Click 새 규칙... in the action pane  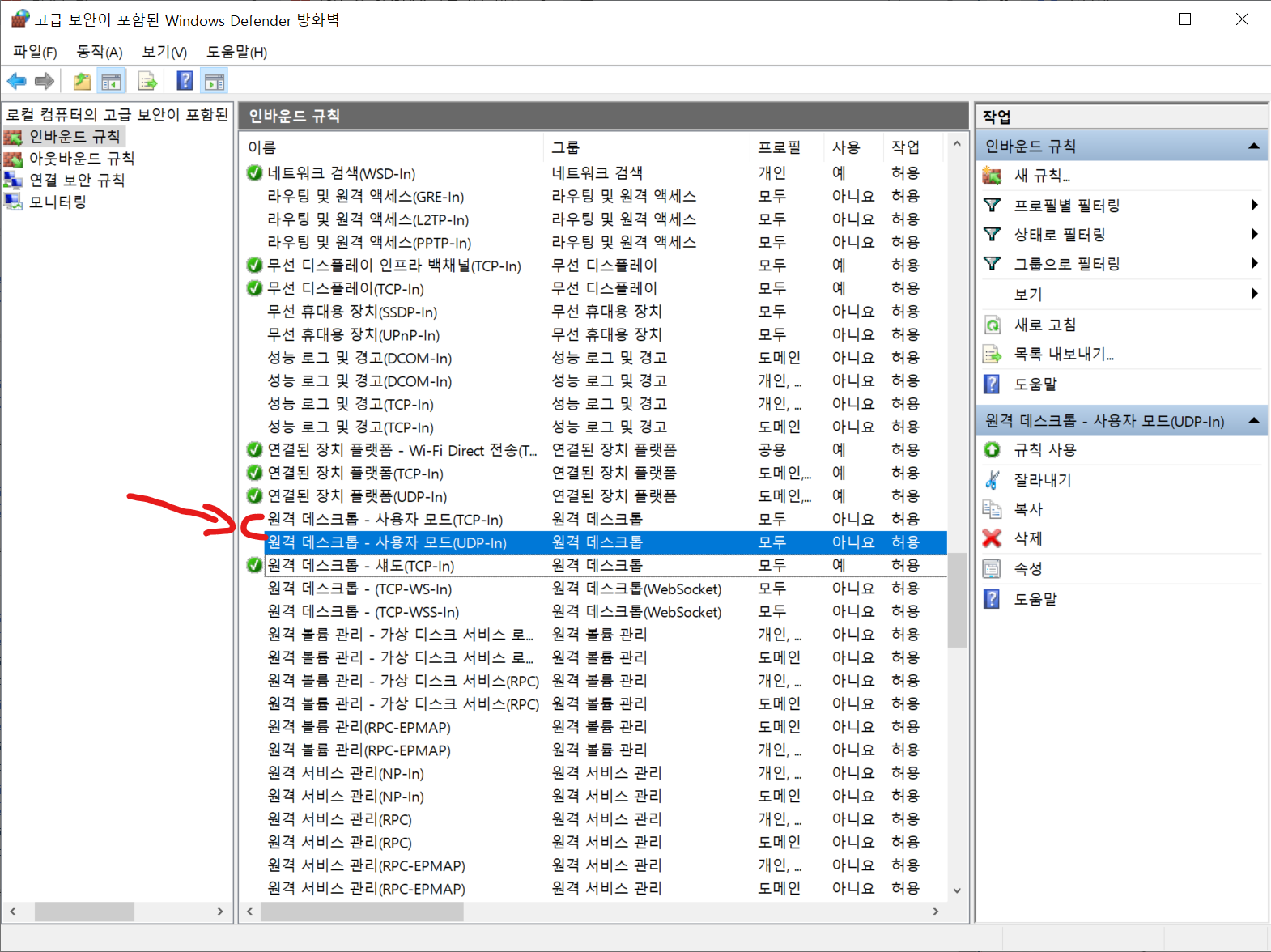pyautogui.click(x=1042, y=176)
